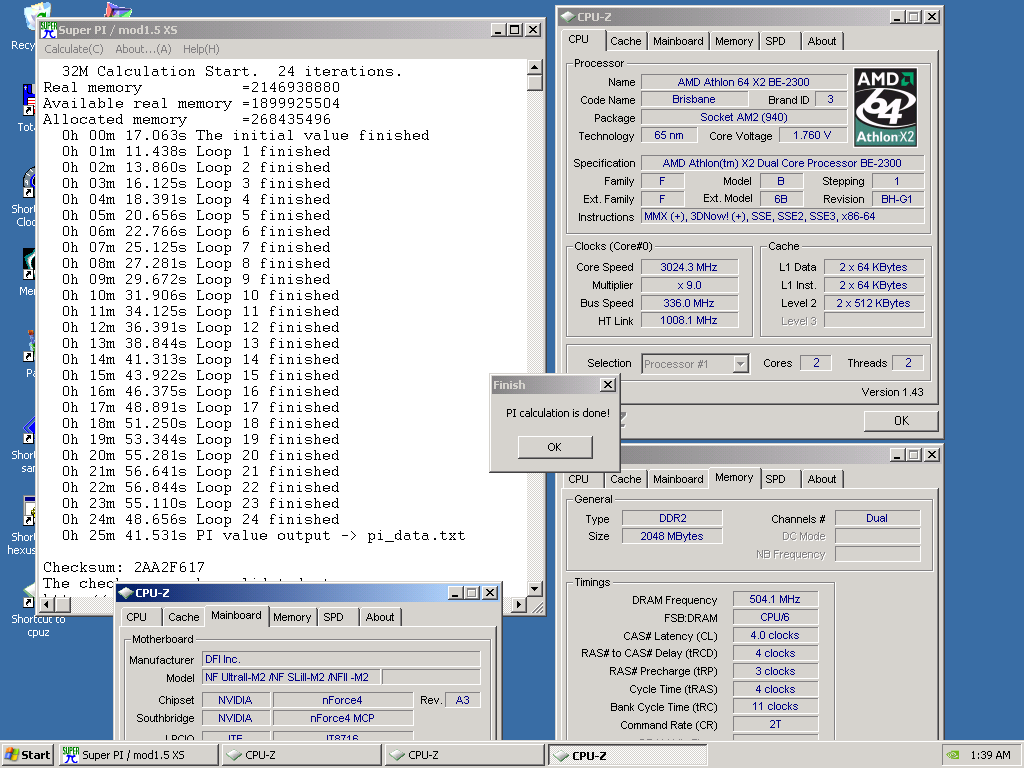Switch to Cache tab in top CPU-Z
This screenshot has height=768, width=1024.
pos(626,41)
